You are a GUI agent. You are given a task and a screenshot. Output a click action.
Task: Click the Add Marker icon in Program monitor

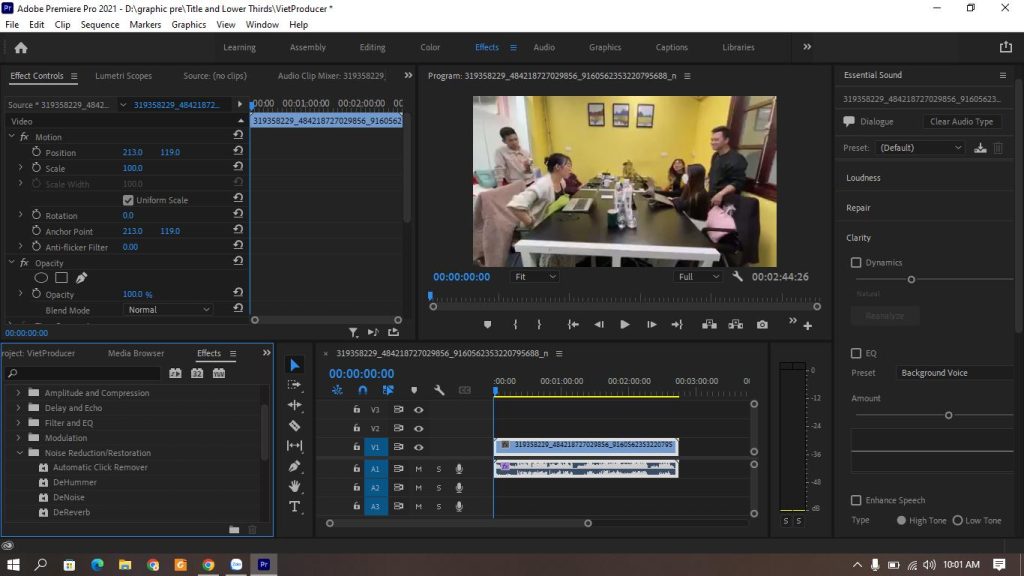pyautogui.click(x=487, y=324)
